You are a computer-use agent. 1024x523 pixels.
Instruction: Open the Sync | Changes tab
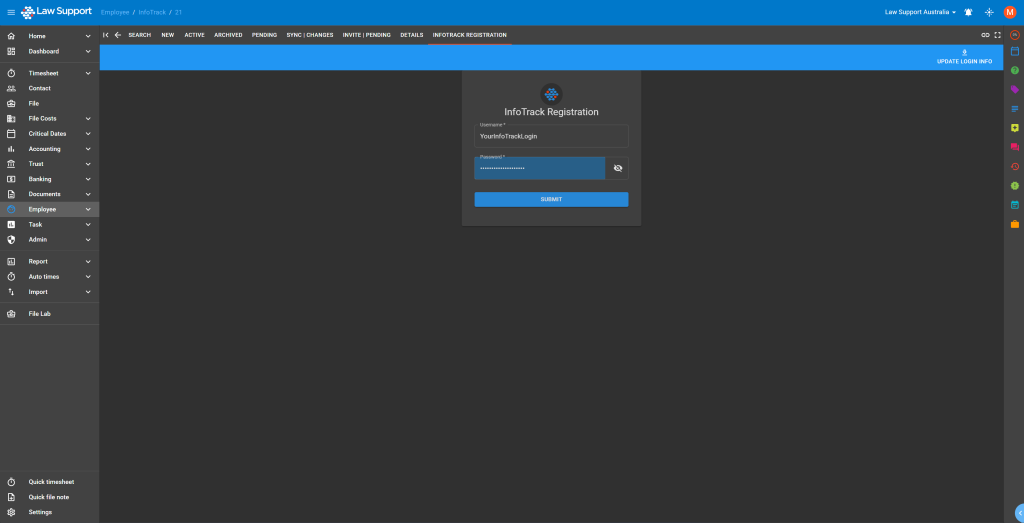click(x=310, y=35)
